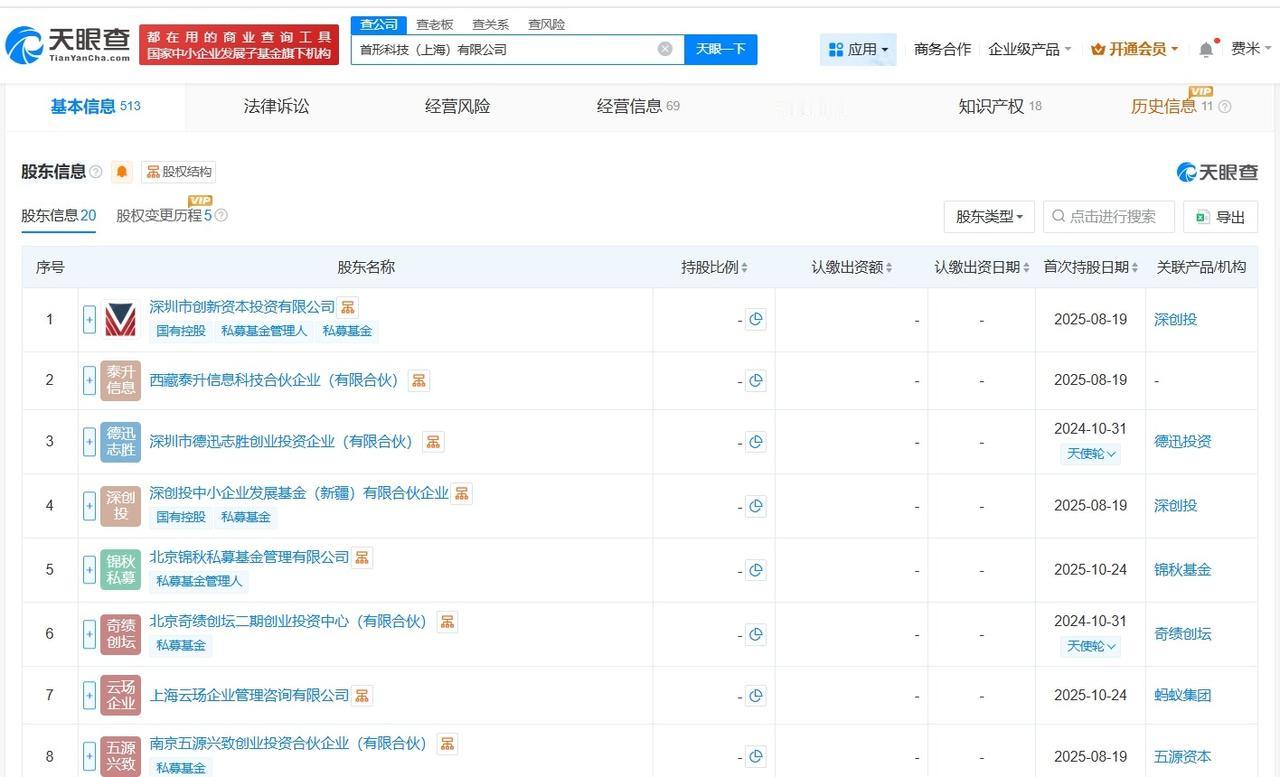Open the 商务合作 link

tap(943, 49)
